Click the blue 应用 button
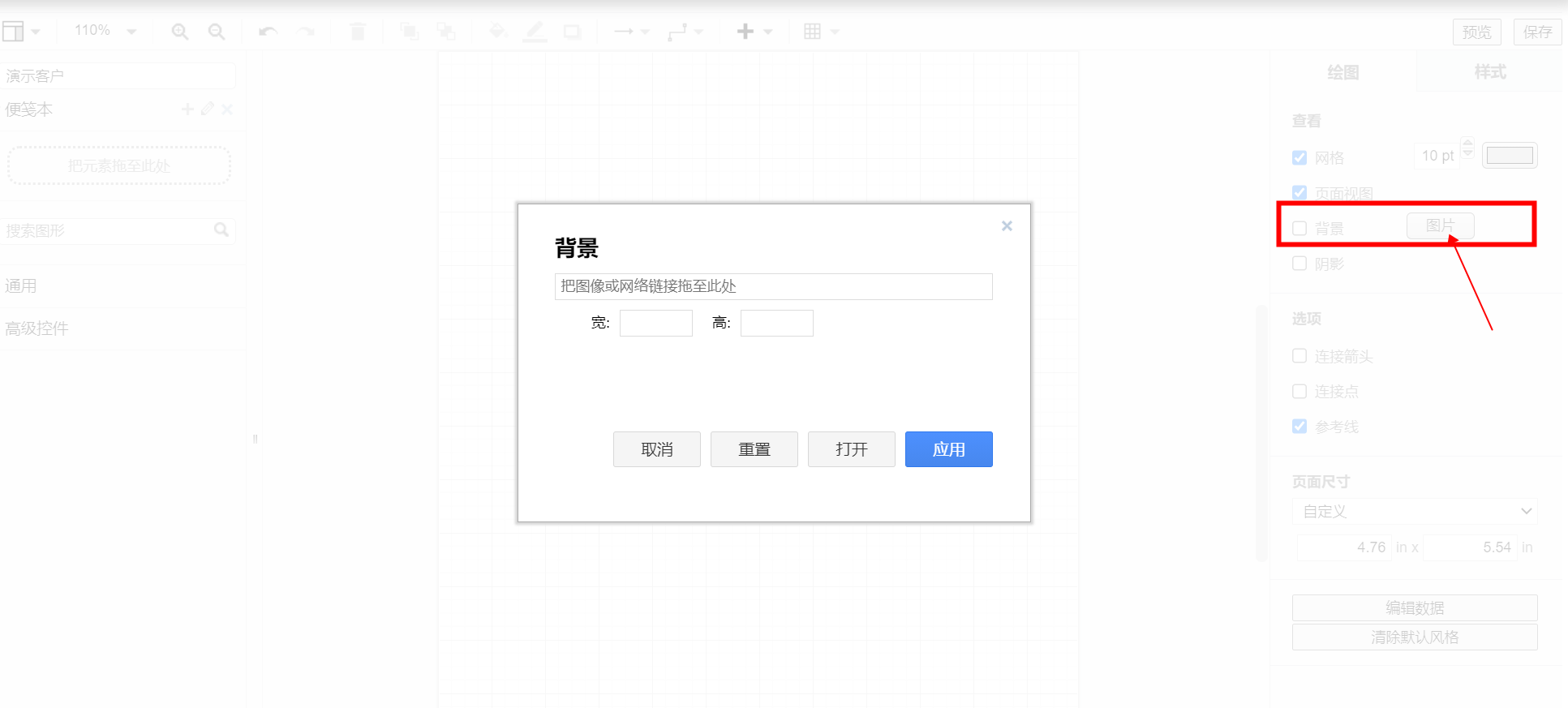This screenshot has height=708, width=1568. pyautogui.click(x=948, y=449)
